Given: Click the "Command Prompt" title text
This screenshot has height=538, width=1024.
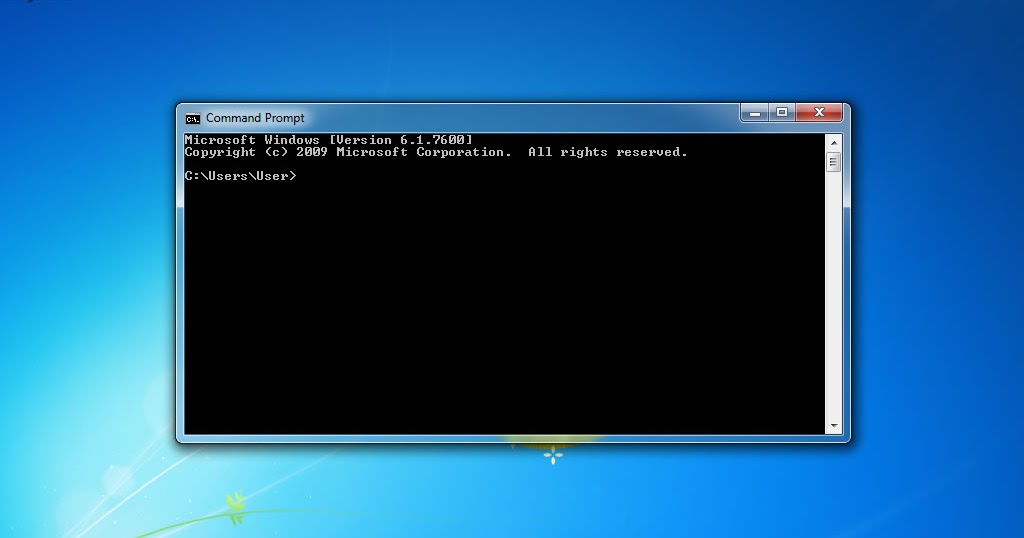Looking at the screenshot, I should pyautogui.click(x=255, y=118).
